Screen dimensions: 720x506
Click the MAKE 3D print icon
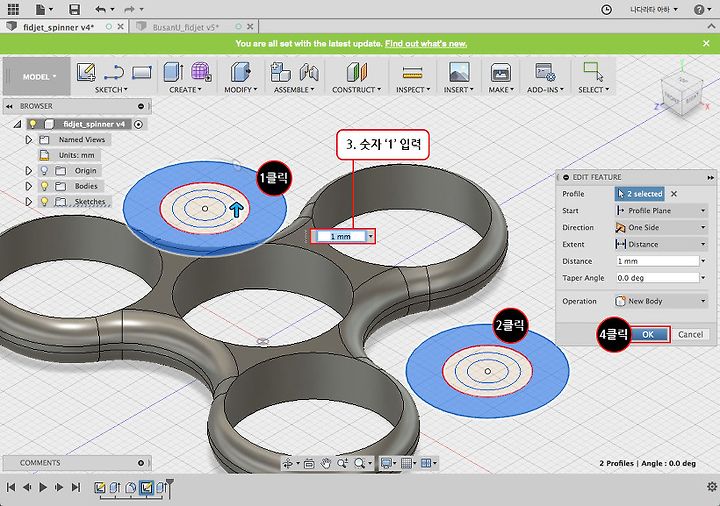pyautogui.click(x=501, y=73)
